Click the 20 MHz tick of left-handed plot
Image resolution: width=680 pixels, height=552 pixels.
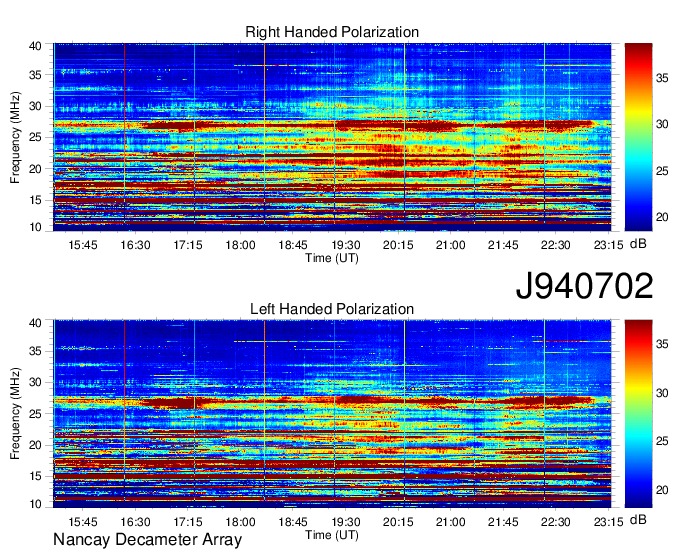35,445
